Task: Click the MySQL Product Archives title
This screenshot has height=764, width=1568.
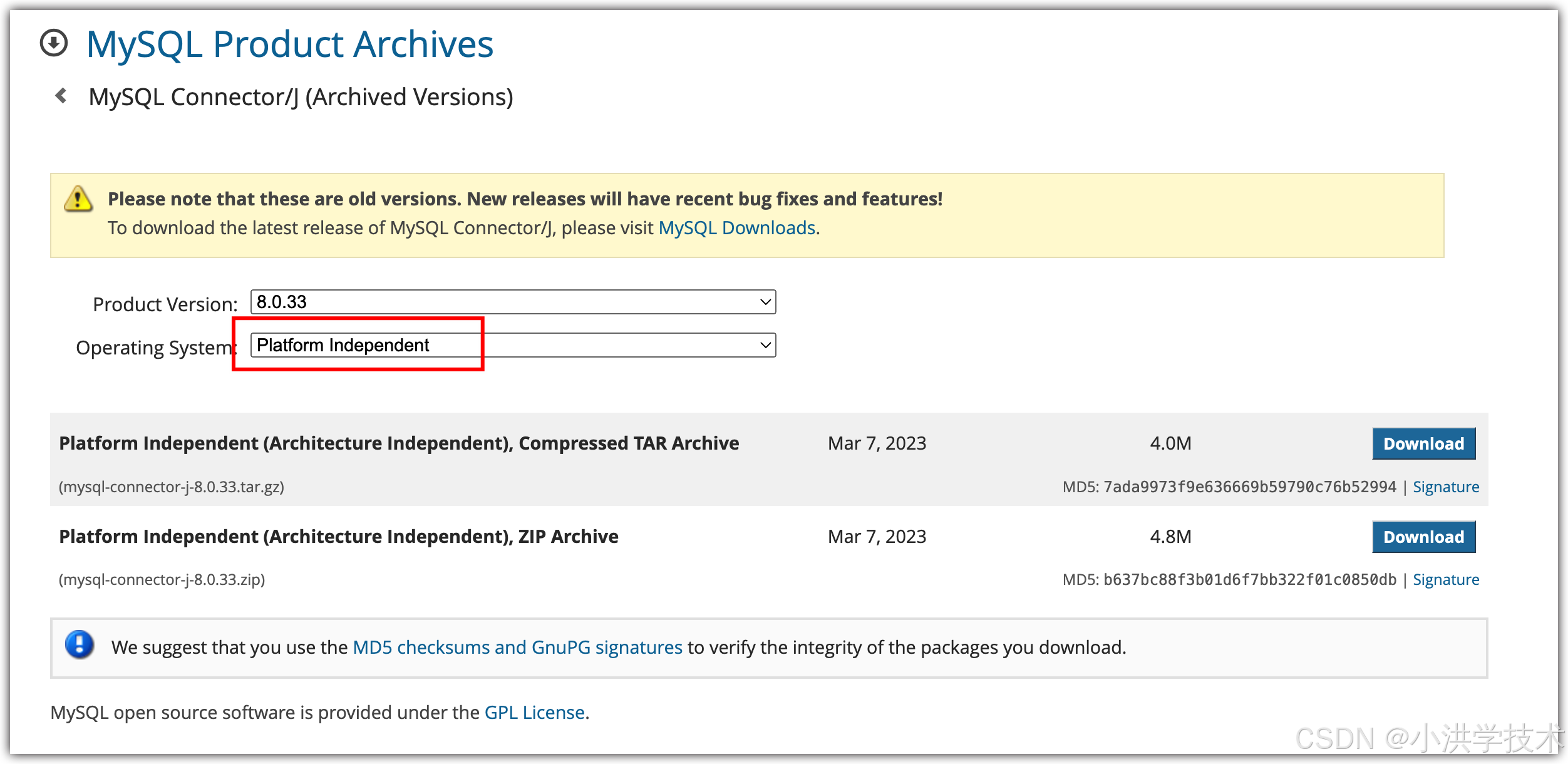Action: (x=289, y=44)
